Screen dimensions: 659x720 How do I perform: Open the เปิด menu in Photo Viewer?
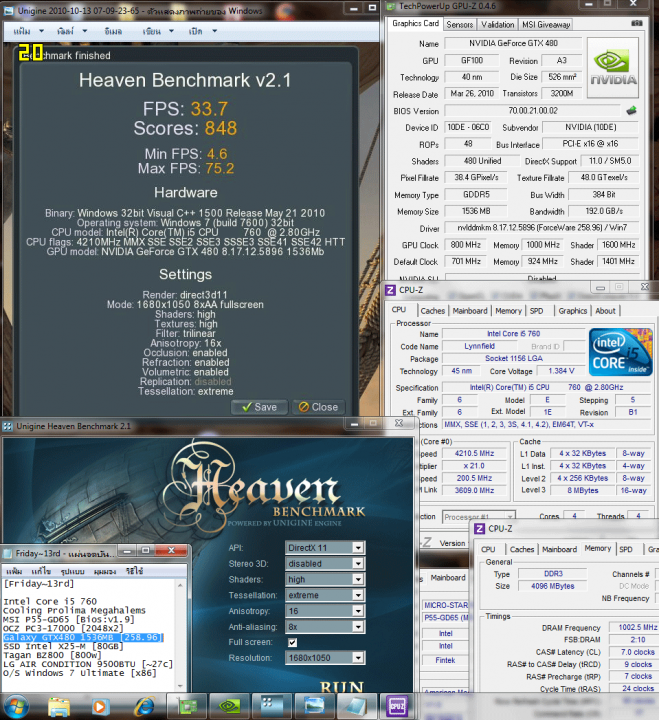pos(202,31)
